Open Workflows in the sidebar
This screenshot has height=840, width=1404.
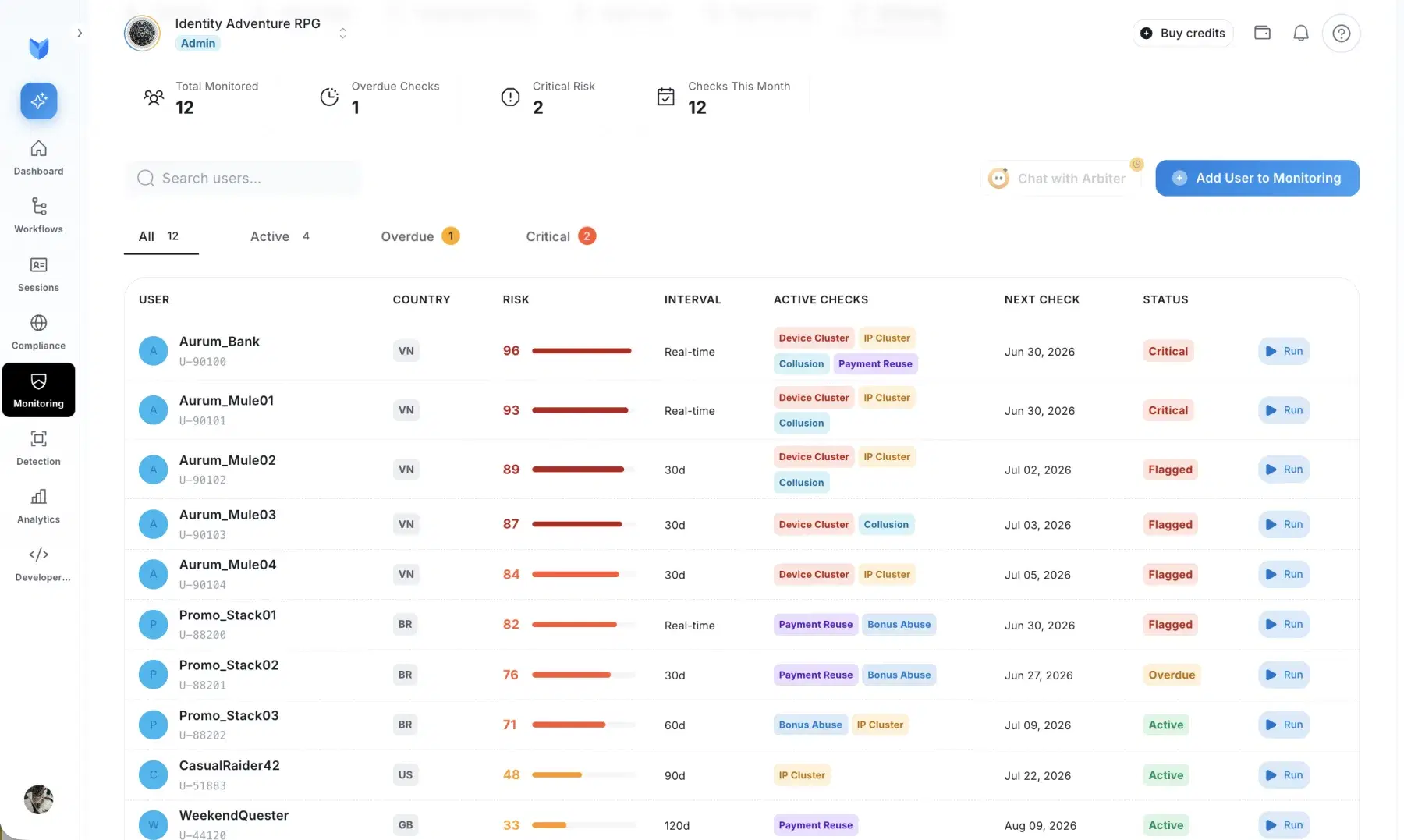tap(38, 215)
